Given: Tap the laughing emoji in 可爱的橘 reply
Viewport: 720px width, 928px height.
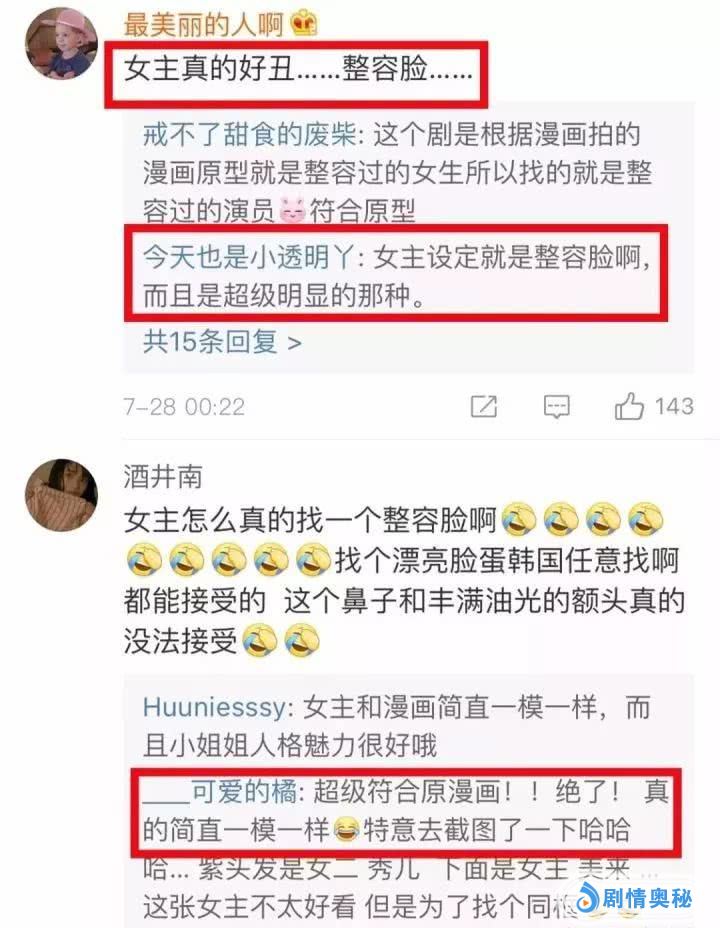Looking at the screenshot, I should 347,830.
